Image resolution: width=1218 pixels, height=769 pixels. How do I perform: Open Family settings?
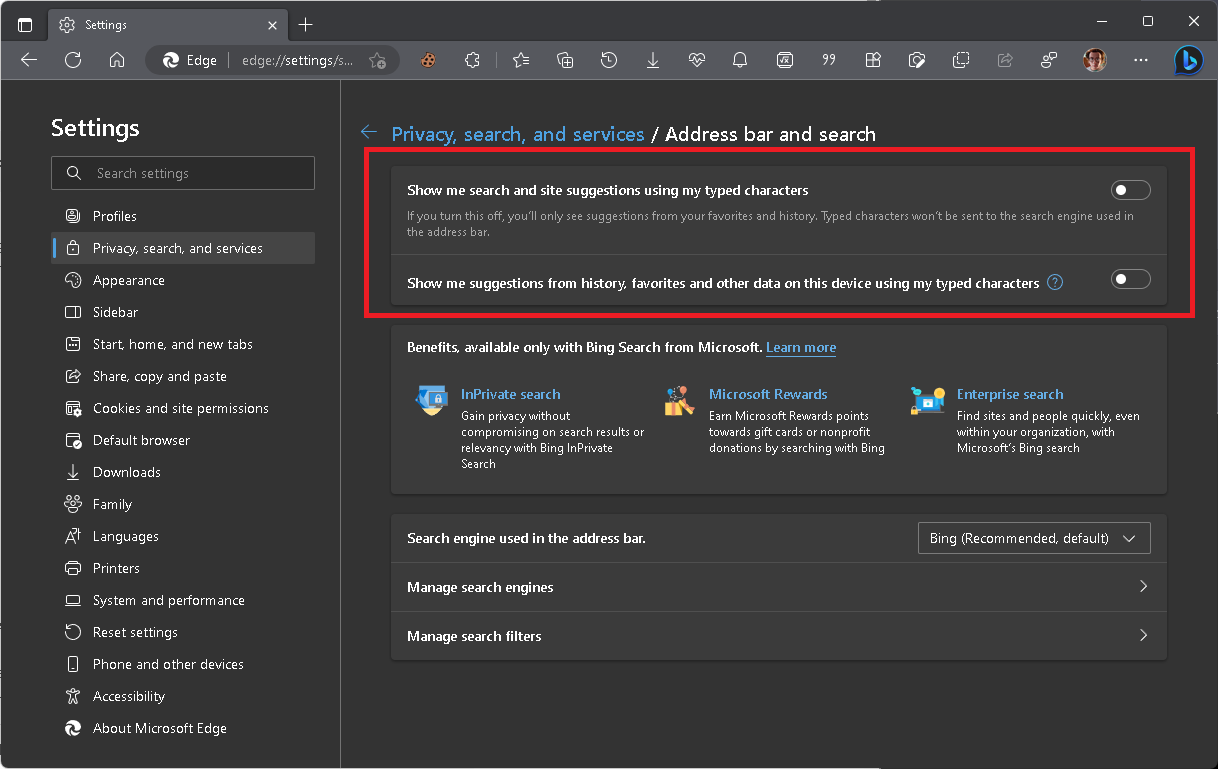tap(183, 504)
